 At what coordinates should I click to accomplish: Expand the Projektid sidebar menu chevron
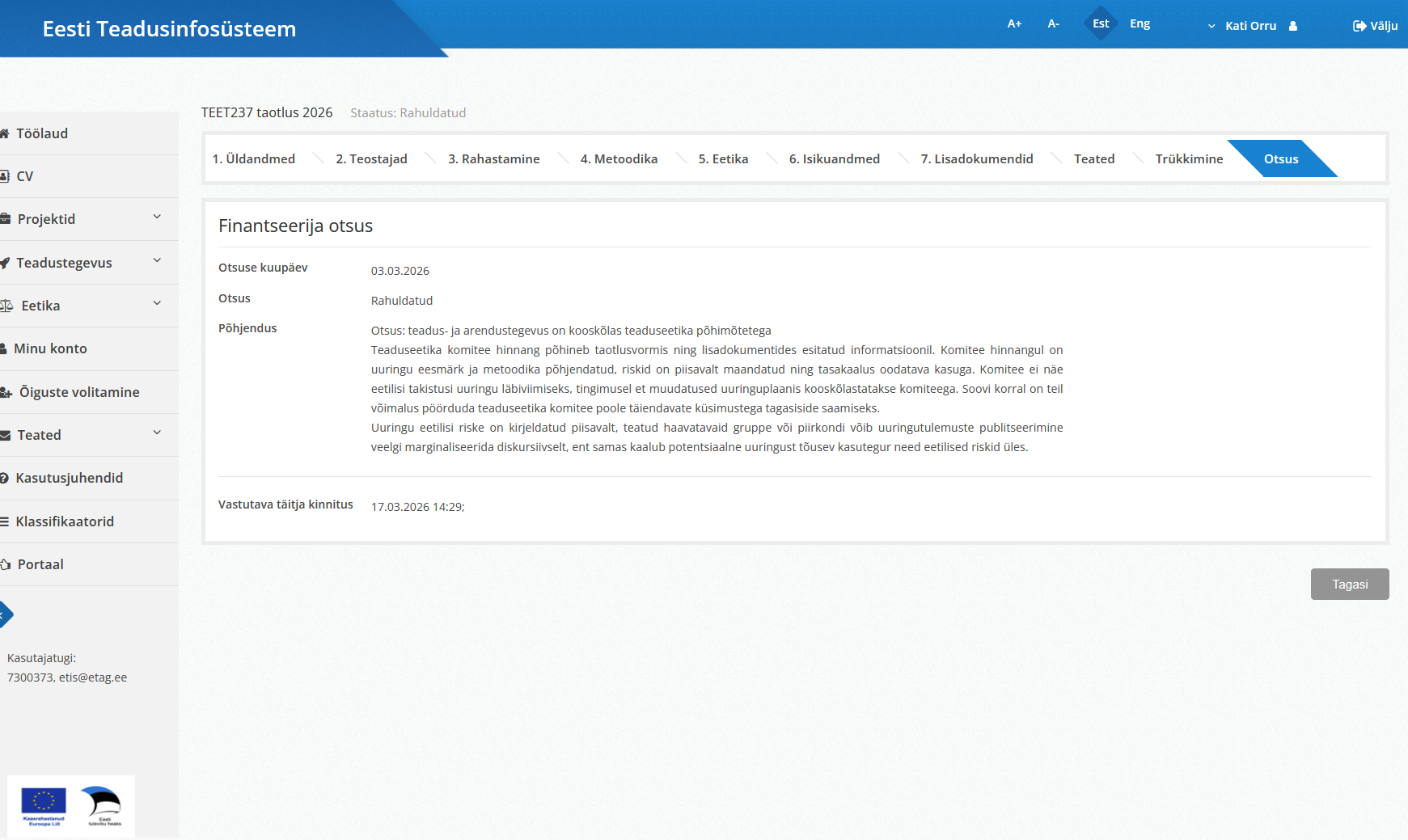pos(157,217)
